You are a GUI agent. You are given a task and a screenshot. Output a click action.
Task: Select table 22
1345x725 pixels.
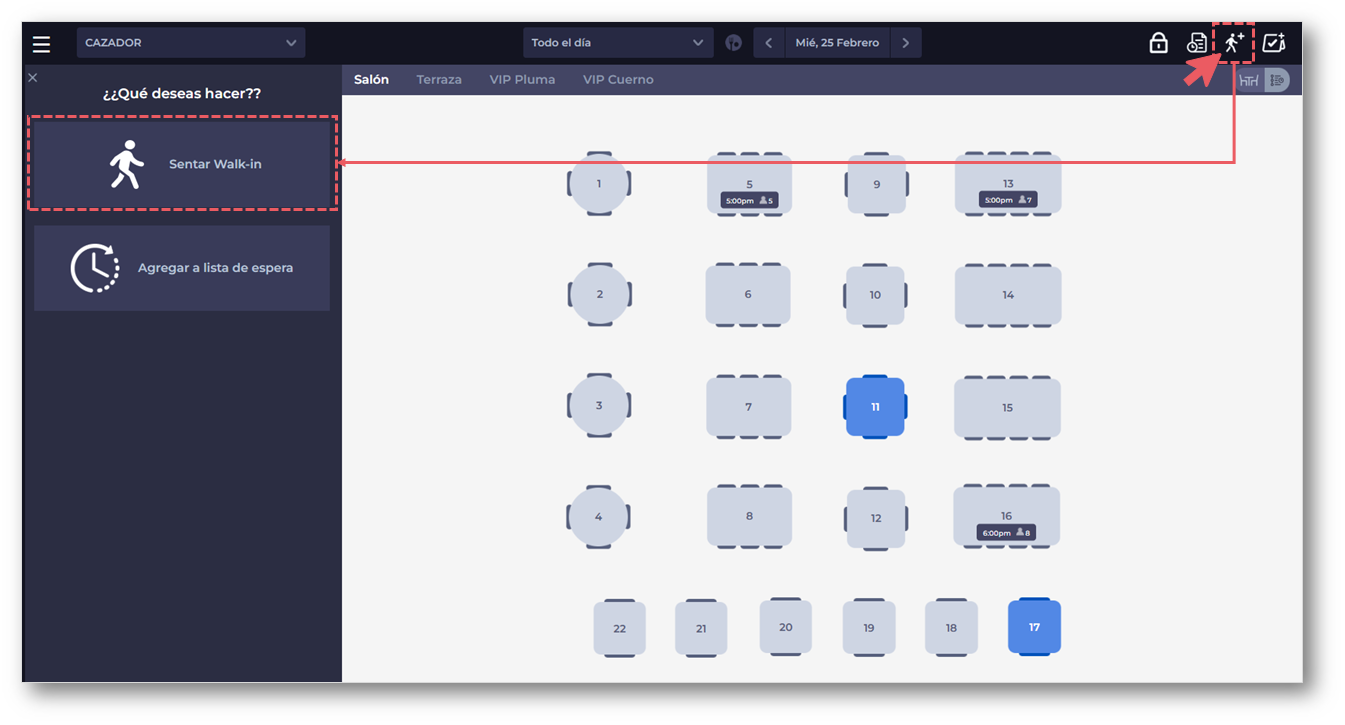[620, 628]
